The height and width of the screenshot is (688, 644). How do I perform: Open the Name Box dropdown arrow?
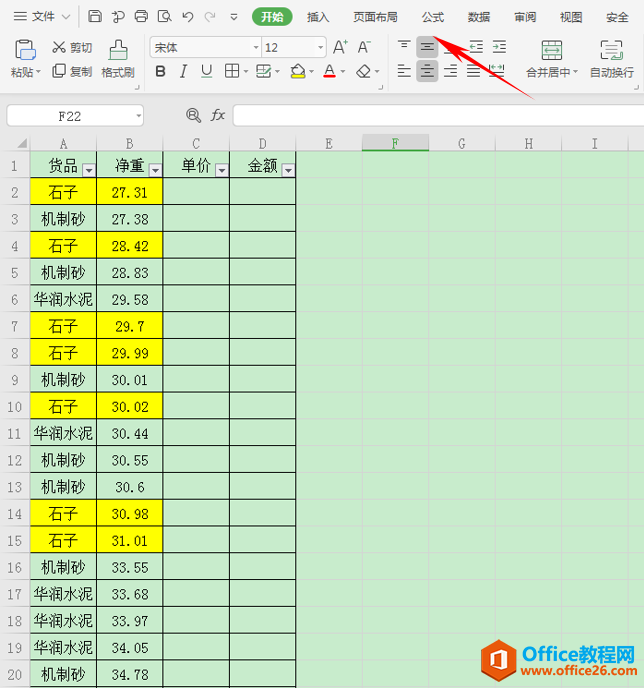click(x=139, y=116)
